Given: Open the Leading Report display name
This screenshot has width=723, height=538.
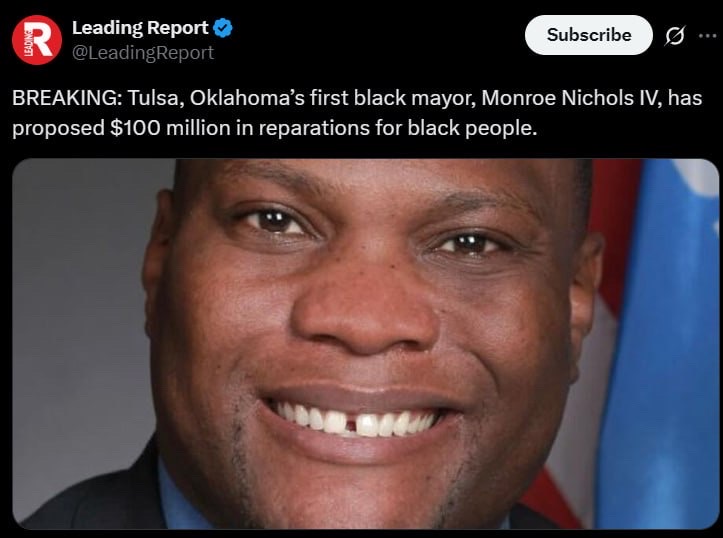Looking at the screenshot, I should coord(140,28).
